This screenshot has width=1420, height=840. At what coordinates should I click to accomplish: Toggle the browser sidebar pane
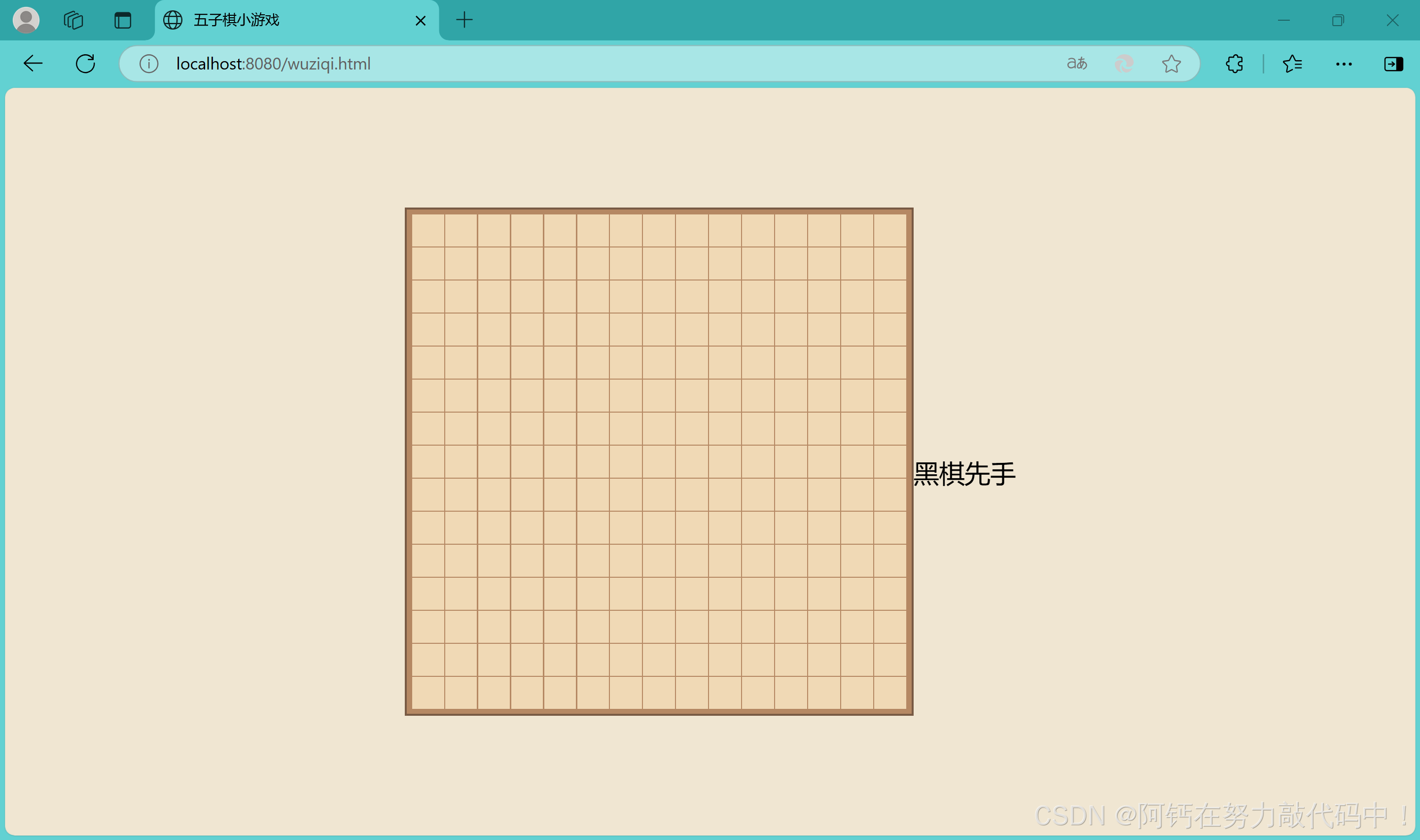tap(1393, 64)
